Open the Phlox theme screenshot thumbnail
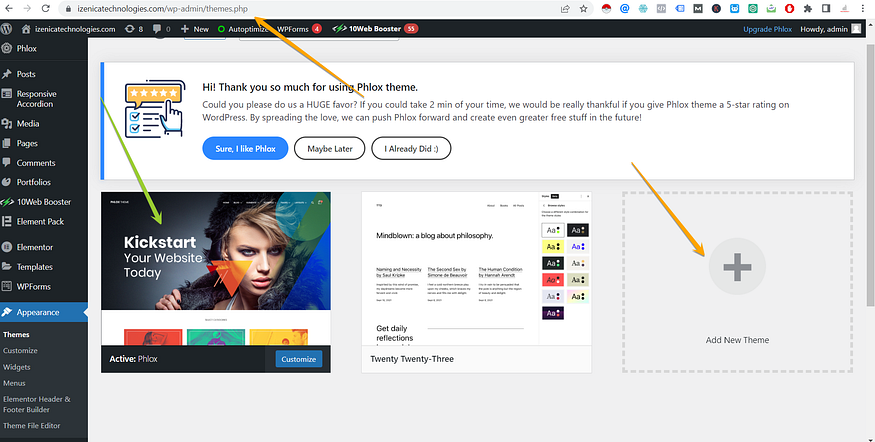Viewport: 875px width, 442px height. click(x=216, y=268)
